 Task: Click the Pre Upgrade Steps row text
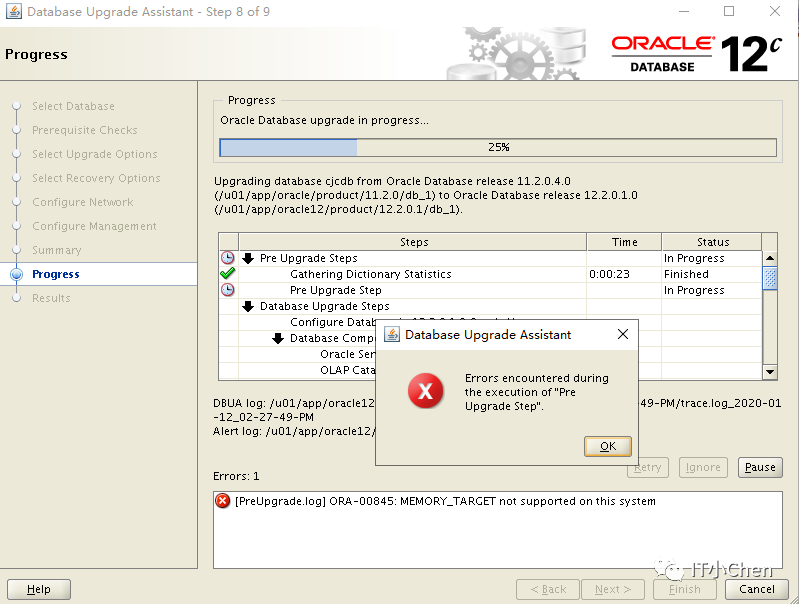tap(308, 258)
